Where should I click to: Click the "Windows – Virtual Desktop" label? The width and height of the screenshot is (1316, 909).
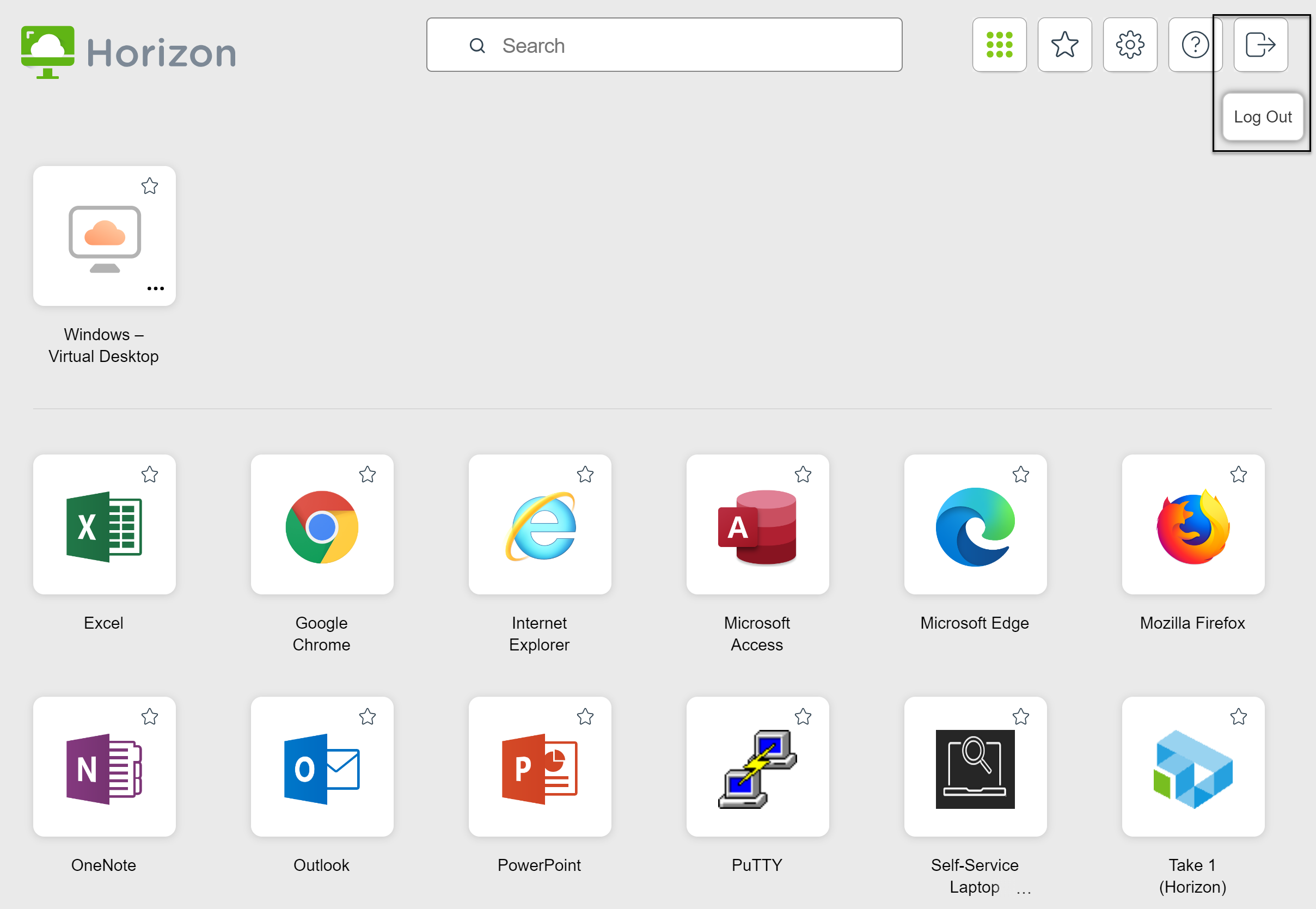[103, 345]
